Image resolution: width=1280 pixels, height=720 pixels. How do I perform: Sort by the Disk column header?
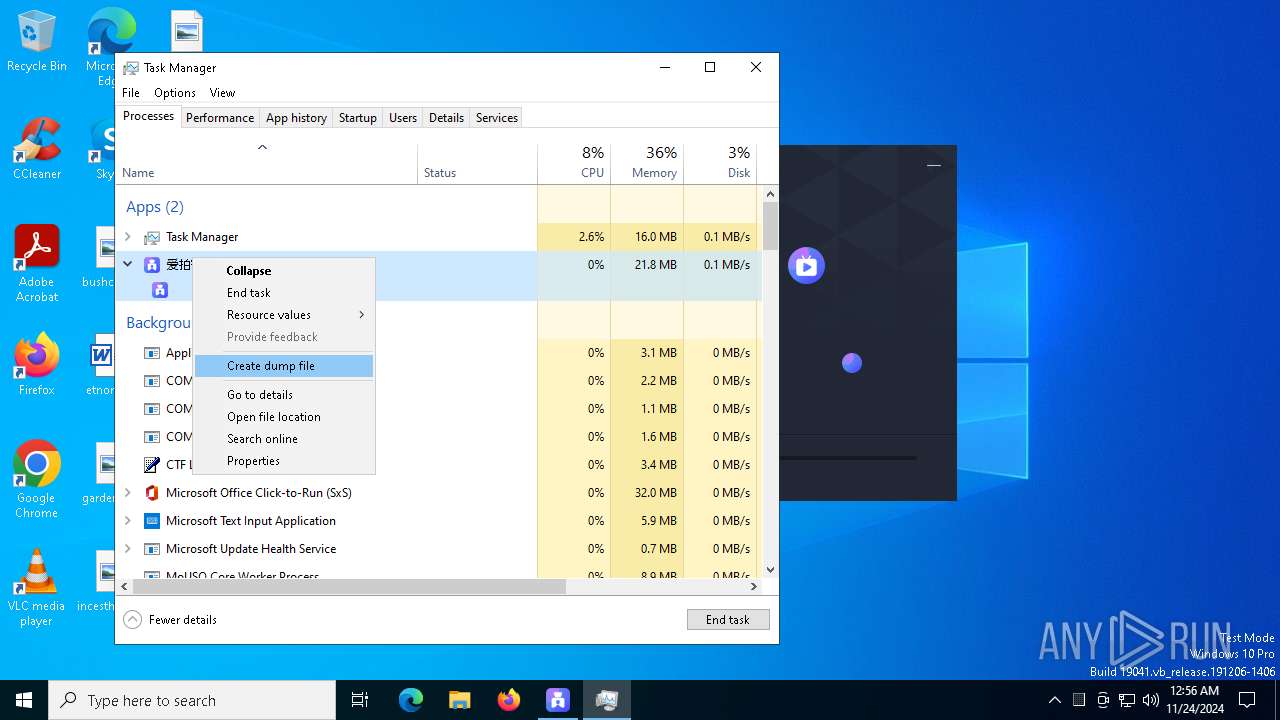click(720, 164)
